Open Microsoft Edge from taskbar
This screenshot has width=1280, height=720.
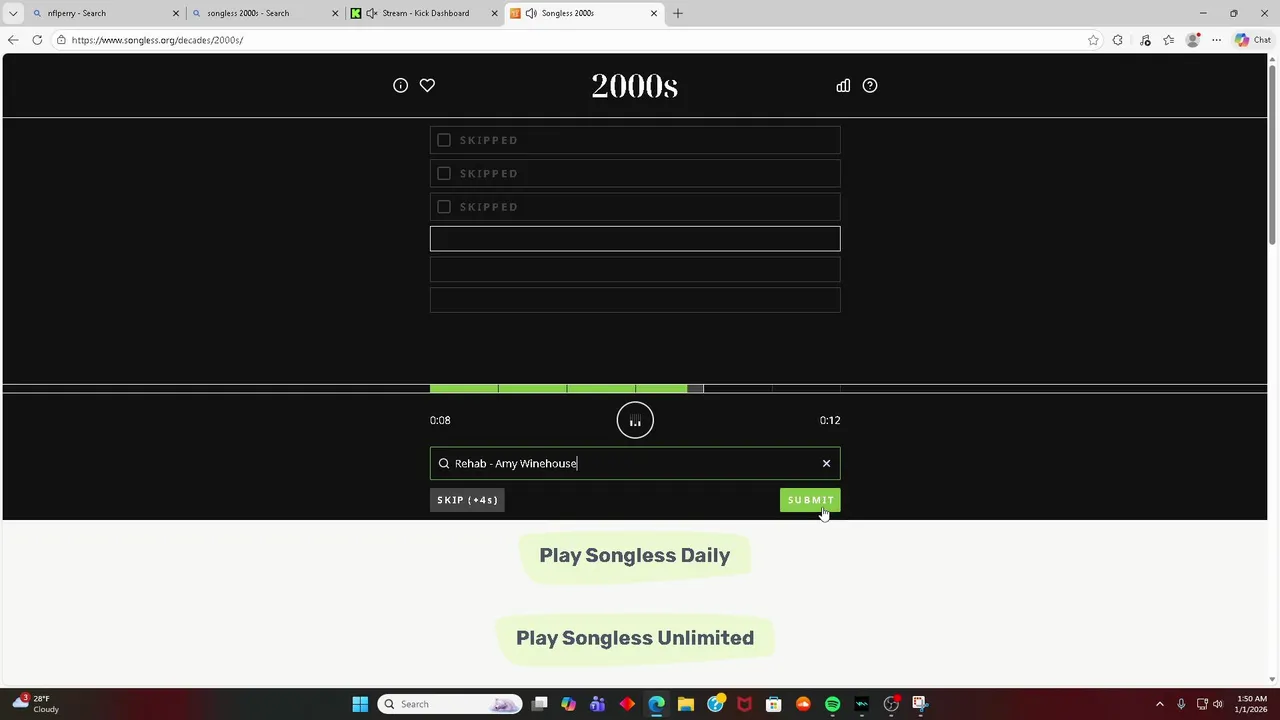[x=656, y=704]
